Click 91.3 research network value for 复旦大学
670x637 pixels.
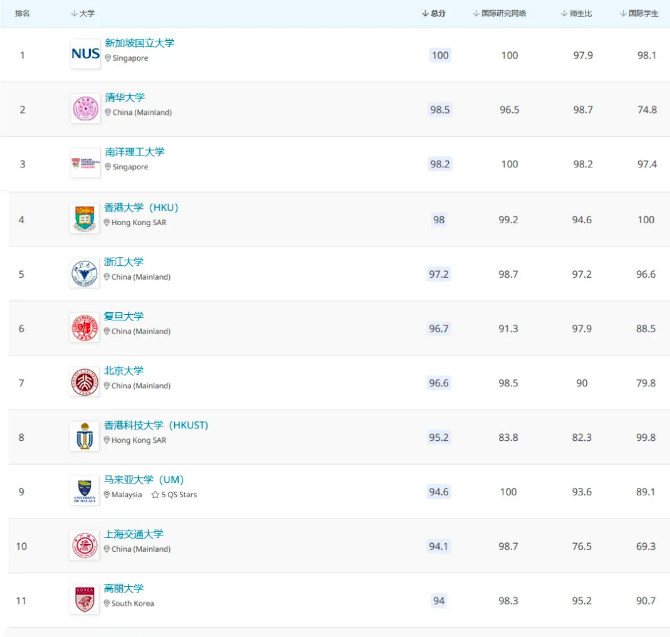508,329
